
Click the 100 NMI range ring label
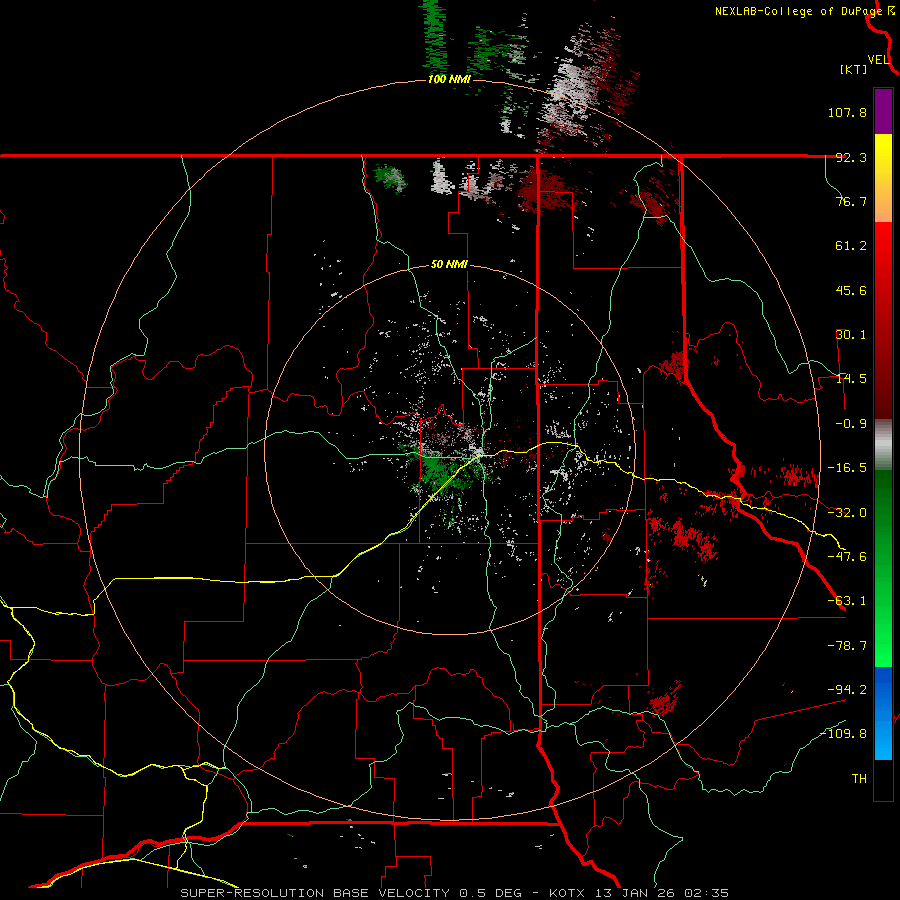(x=449, y=79)
